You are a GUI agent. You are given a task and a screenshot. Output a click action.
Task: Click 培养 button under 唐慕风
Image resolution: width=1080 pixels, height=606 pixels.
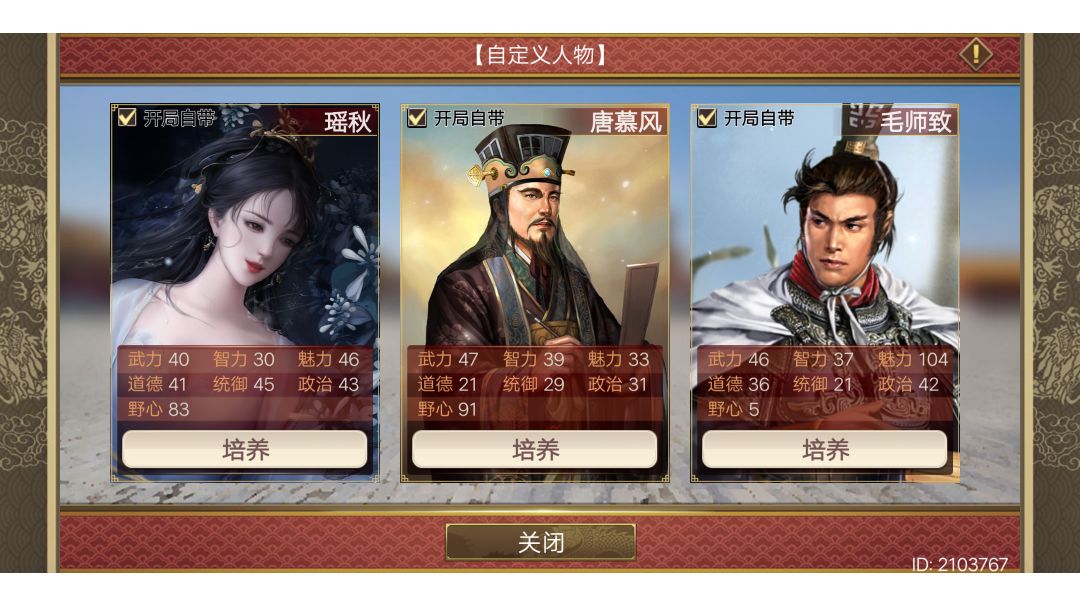coord(534,450)
